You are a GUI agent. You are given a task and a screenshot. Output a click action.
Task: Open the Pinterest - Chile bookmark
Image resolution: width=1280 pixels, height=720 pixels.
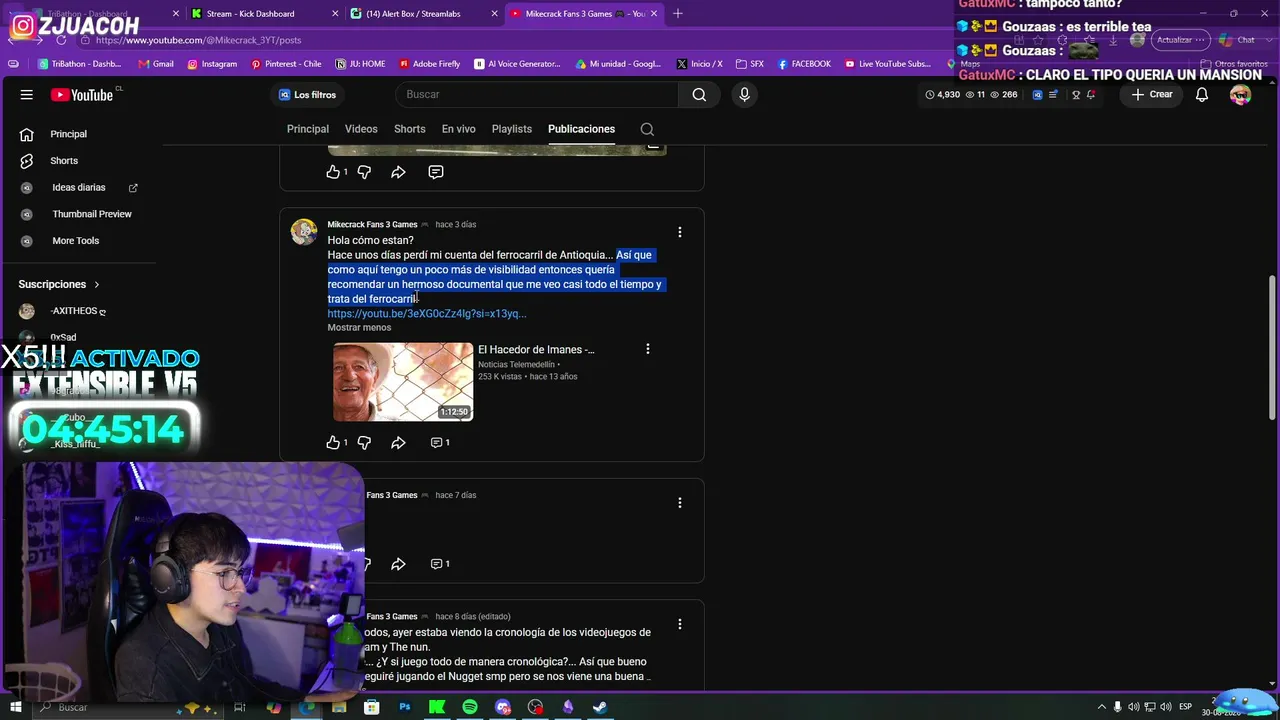point(286,64)
